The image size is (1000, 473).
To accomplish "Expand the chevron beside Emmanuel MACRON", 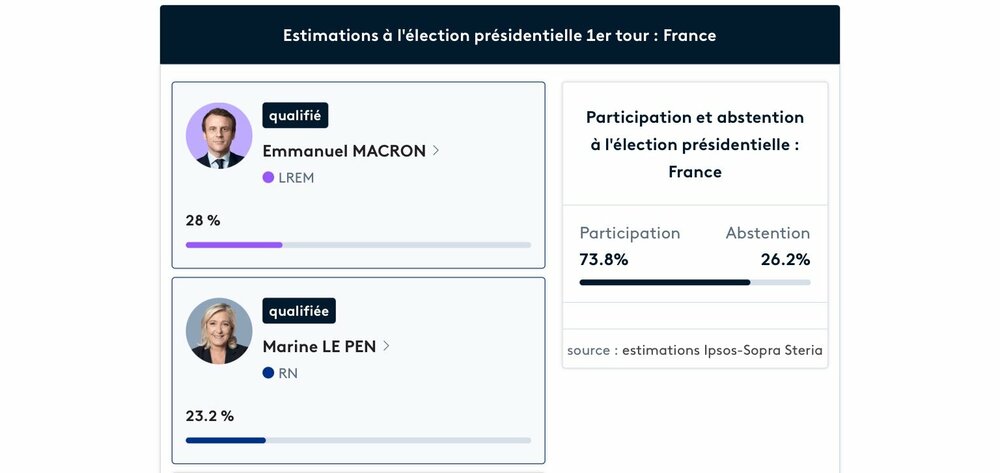I will tap(436, 151).
